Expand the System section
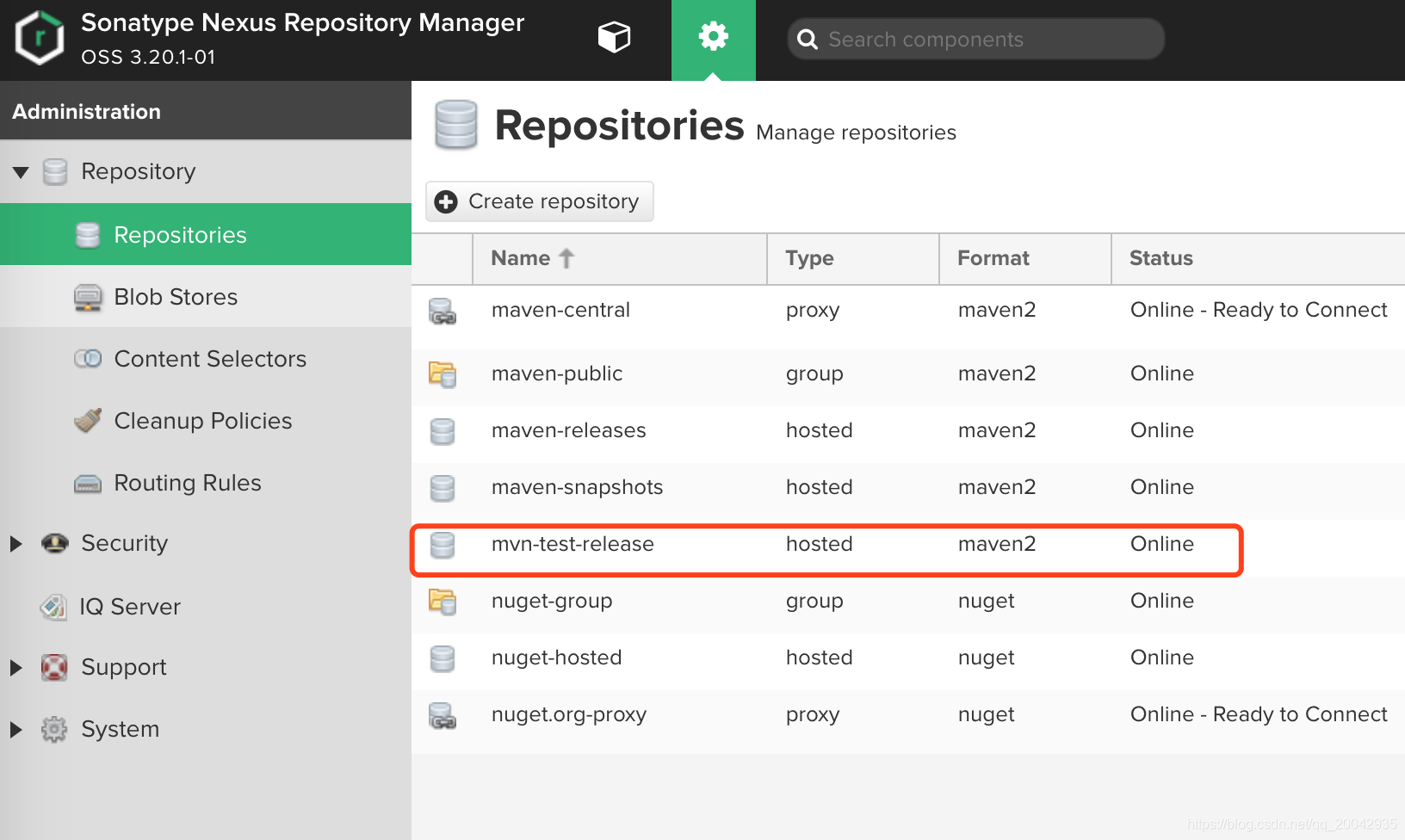The height and width of the screenshot is (840, 1405). [x=16, y=730]
